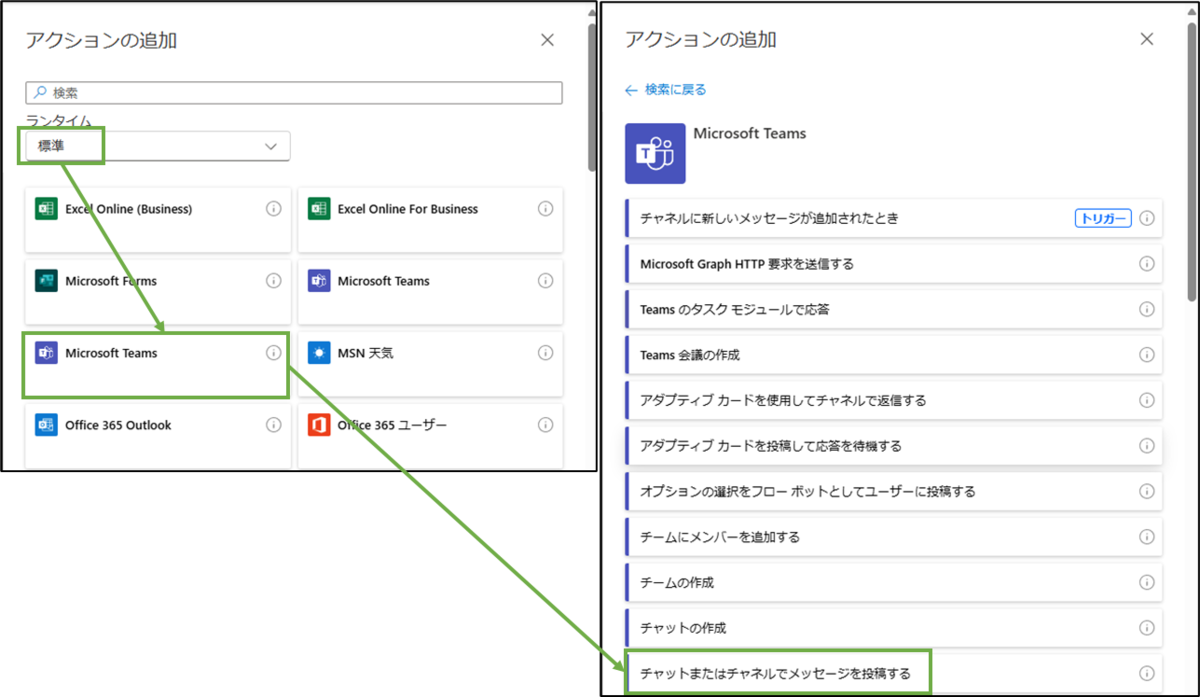Select チャットまたはチャネルでメッセージを投稿する action

click(x=894, y=673)
